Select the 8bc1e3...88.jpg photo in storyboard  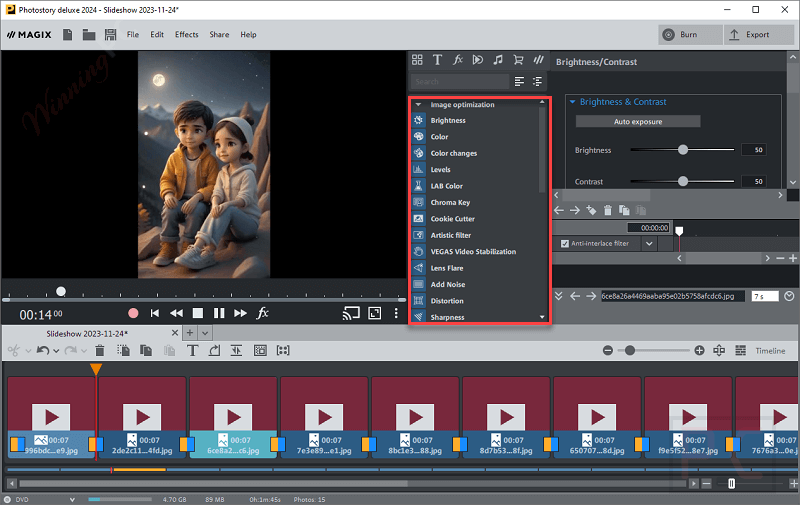pyautogui.click(x=415, y=417)
